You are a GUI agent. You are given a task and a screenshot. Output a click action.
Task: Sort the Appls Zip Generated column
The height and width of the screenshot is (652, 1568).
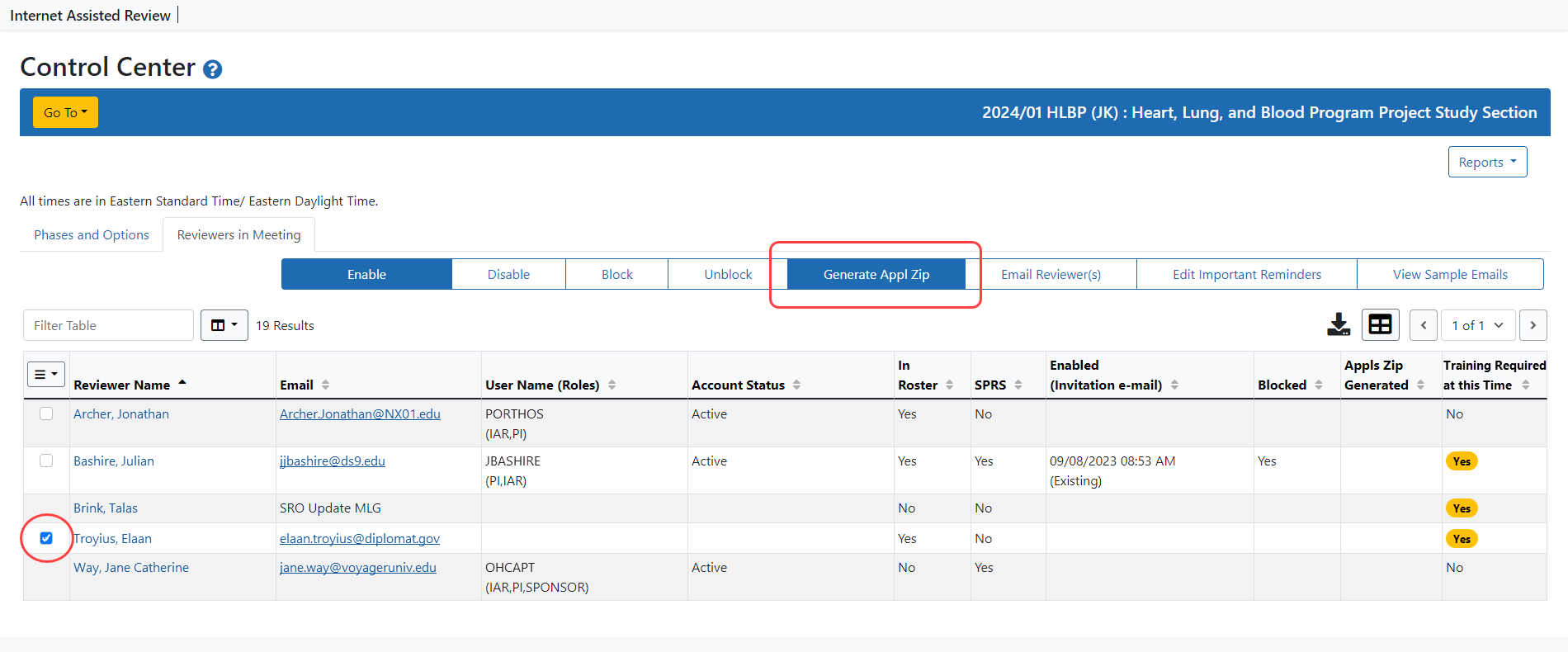tap(1420, 385)
